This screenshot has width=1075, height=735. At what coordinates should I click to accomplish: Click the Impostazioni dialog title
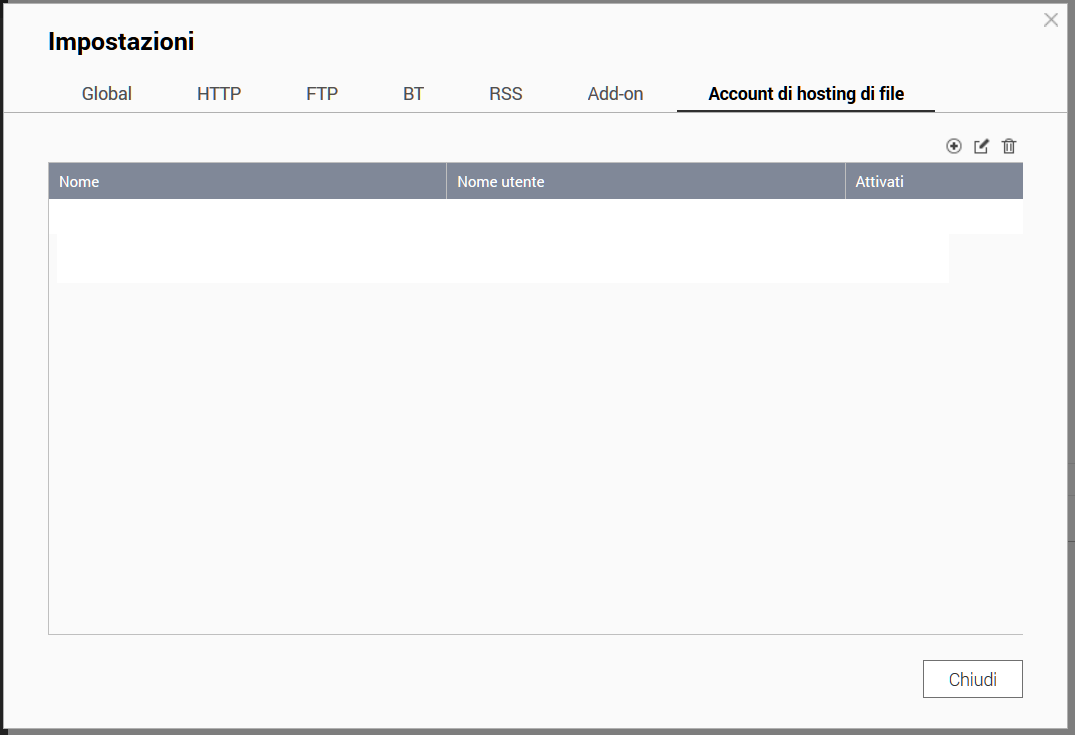click(121, 42)
